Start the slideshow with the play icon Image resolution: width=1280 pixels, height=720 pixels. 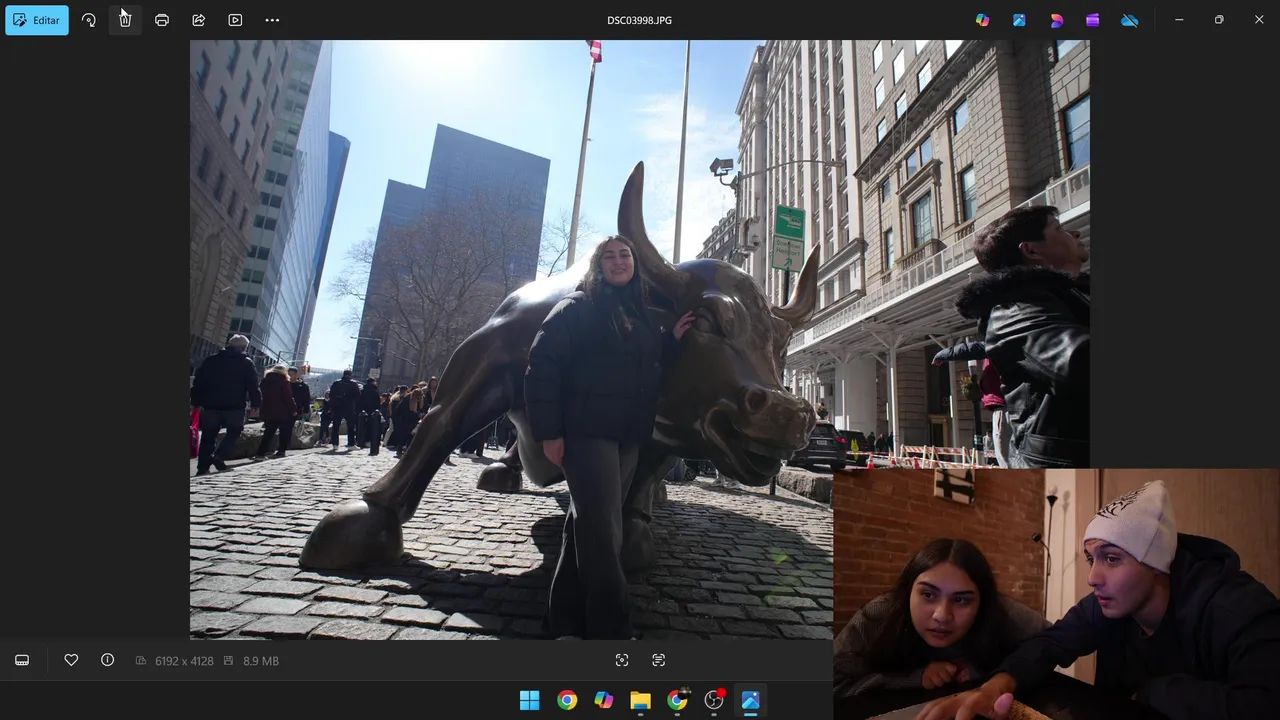coord(235,20)
